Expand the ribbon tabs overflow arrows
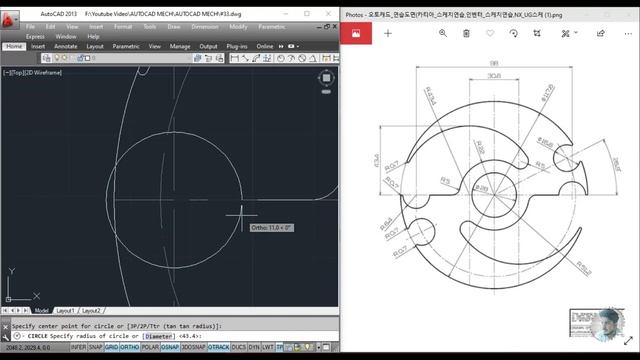The height and width of the screenshot is (360, 640). coord(281,47)
